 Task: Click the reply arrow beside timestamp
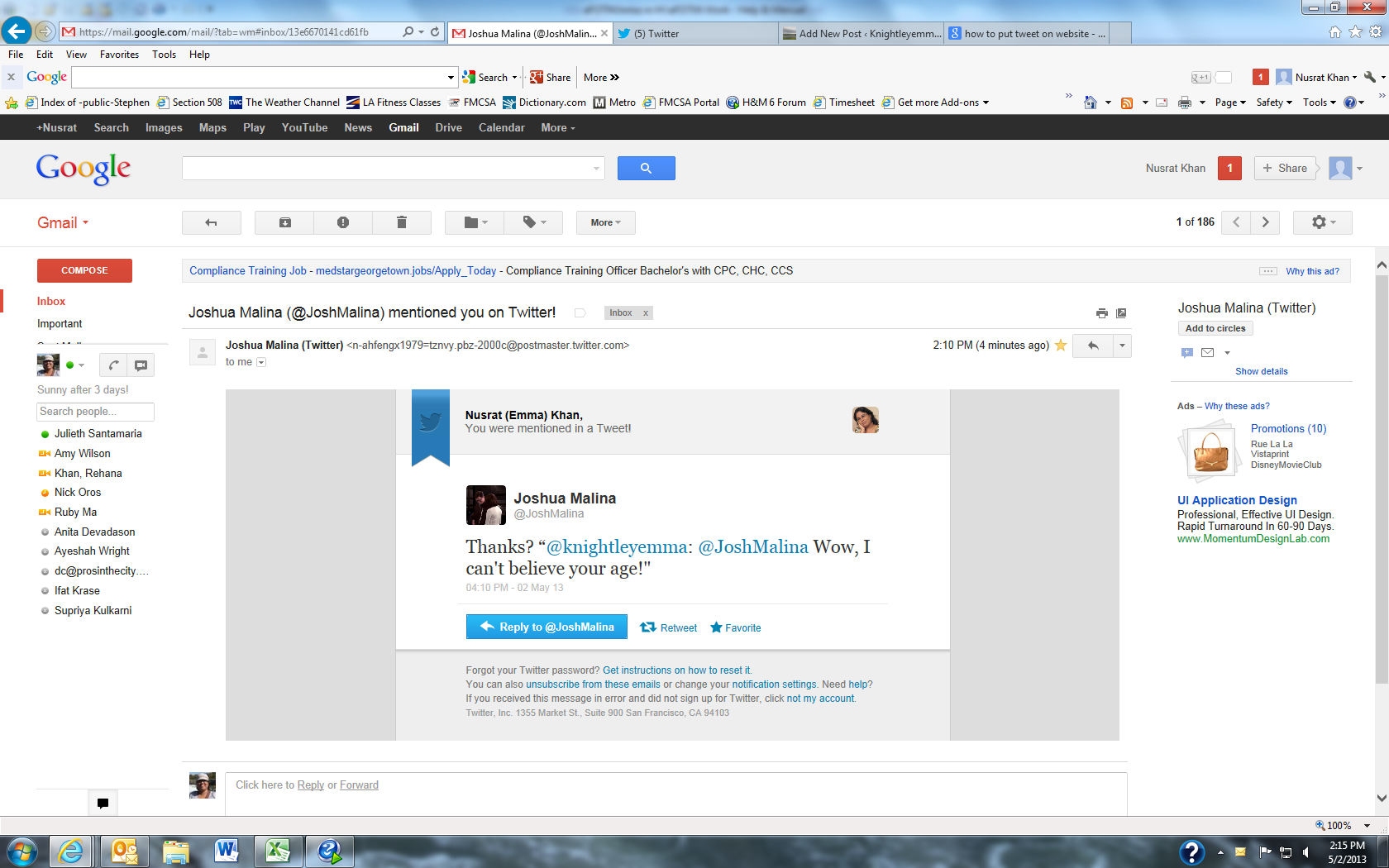[x=1093, y=346]
